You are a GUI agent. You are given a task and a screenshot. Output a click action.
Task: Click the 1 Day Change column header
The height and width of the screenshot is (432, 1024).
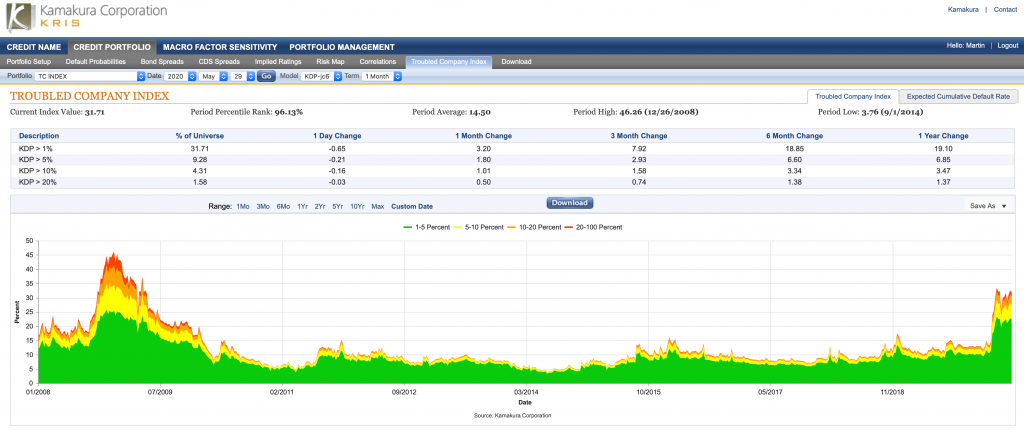(x=337, y=136)
